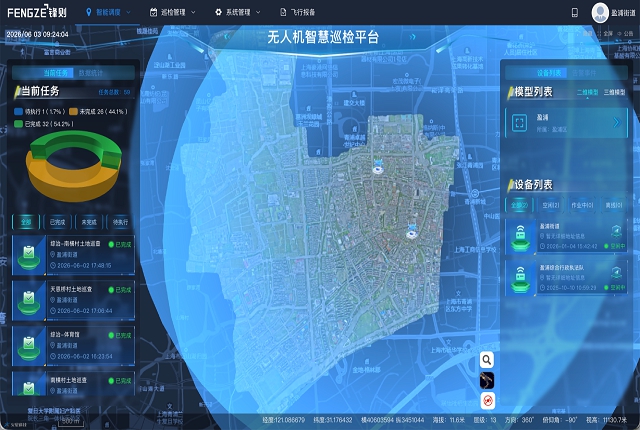
Task: Filter devices by 空闲
Action: pyautogui.click(x=551, y=205)
